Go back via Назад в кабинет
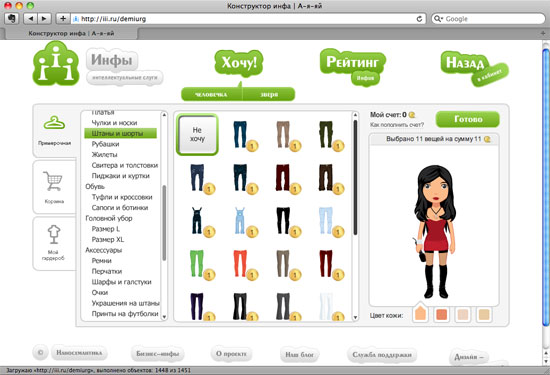 pos(474,69)
